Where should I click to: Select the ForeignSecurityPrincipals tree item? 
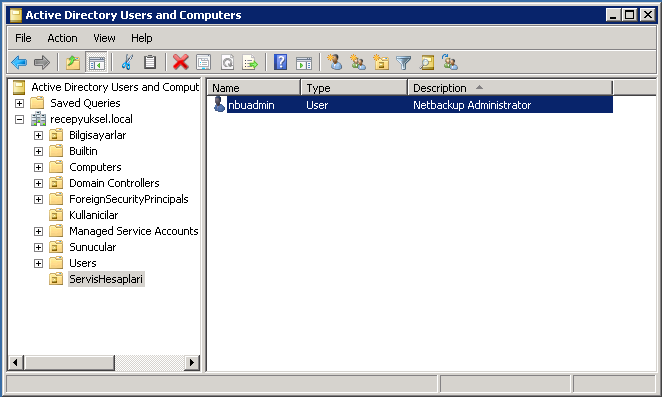click(x=129, y=199)
